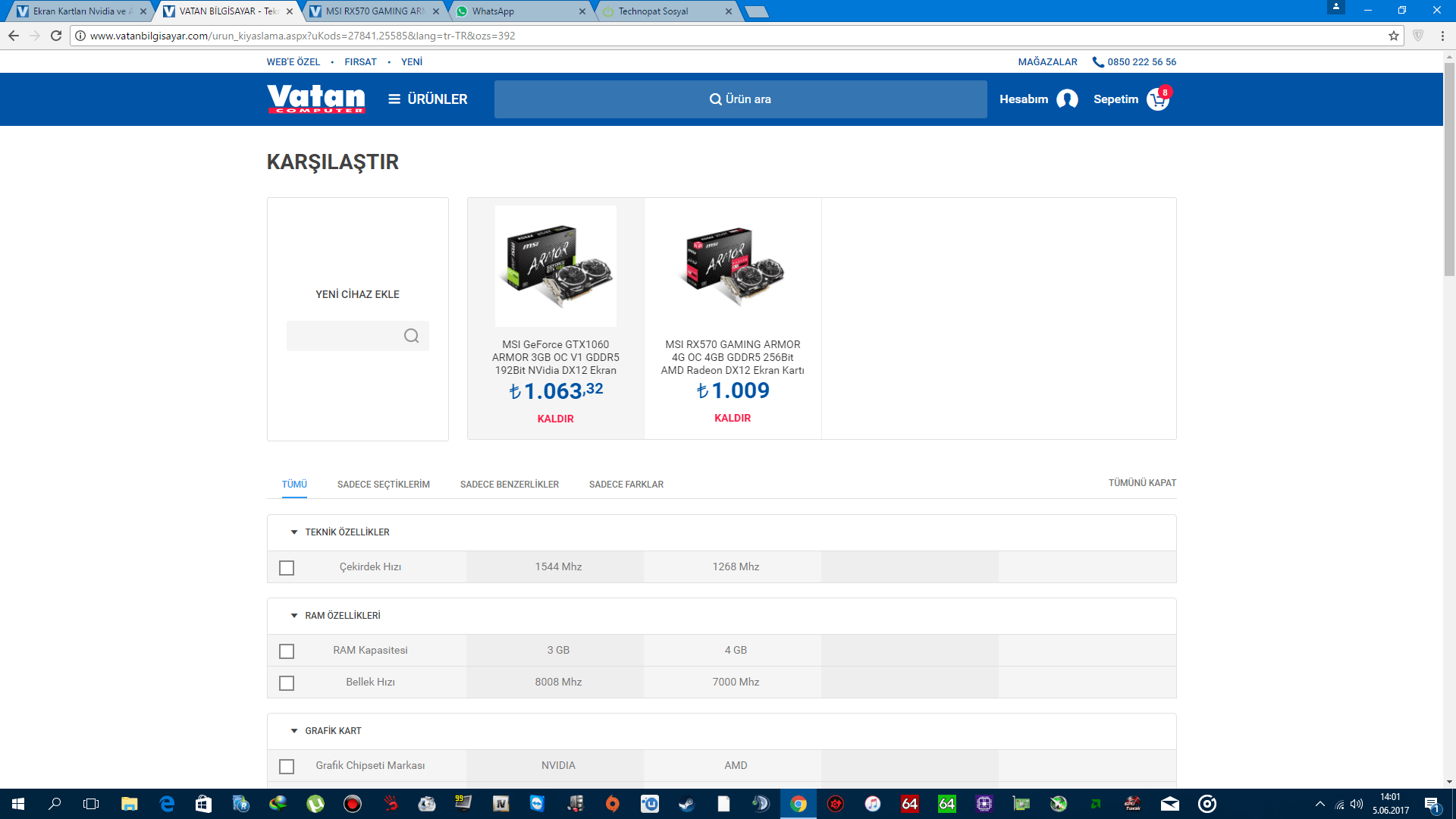Image resolution: width=1456 pixels, height=819 pixels.
Task: Click TÜMÜNÜ KAPAT link
Action: [x=1142, y=483]
